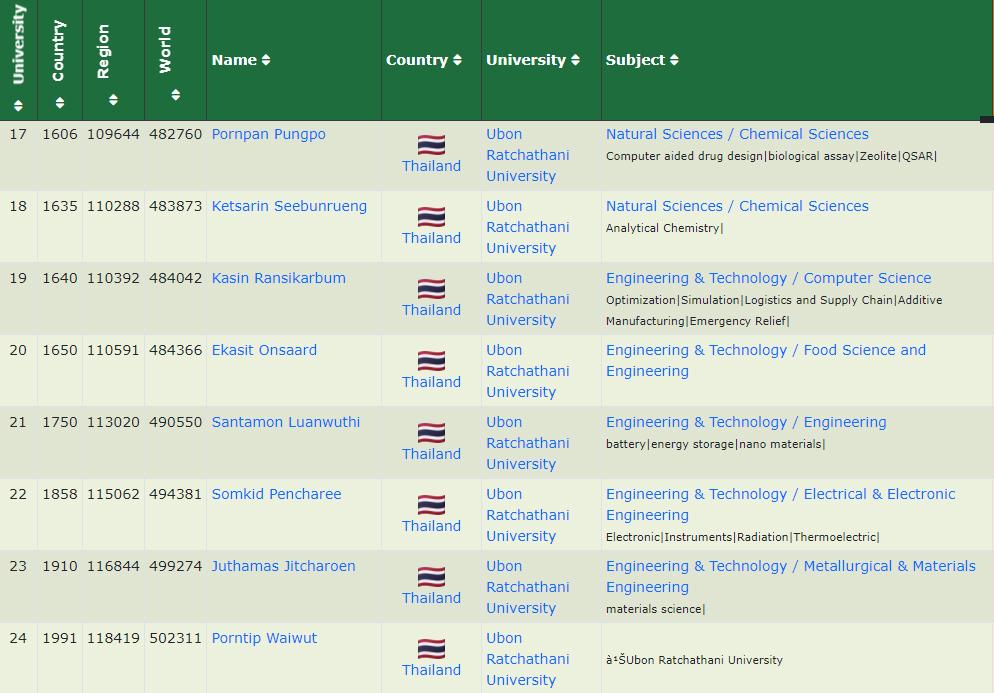Click Thailand link in Ketsarin Seebunrueng row

coord(431,238)
